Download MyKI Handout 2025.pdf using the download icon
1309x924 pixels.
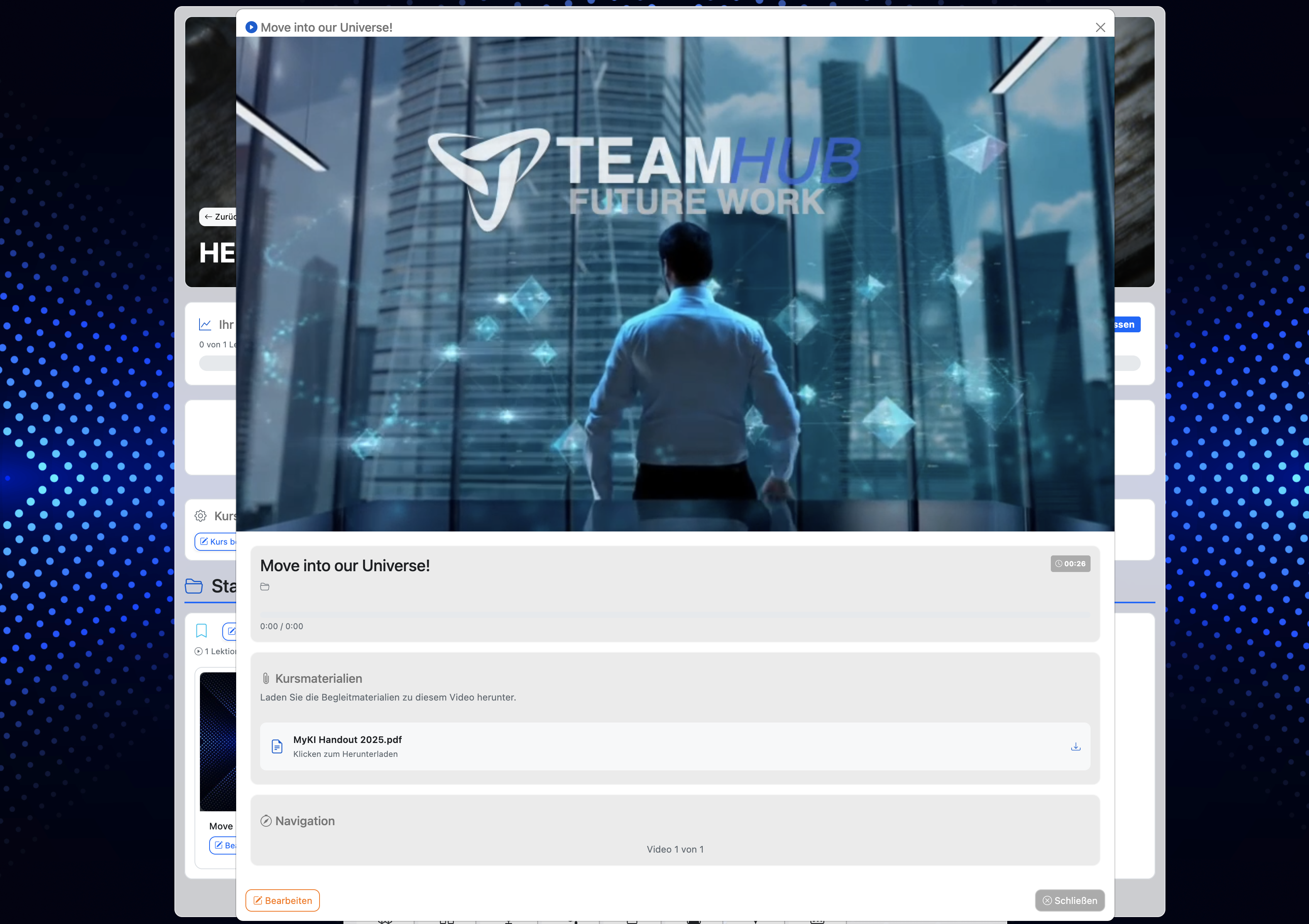1075,746
